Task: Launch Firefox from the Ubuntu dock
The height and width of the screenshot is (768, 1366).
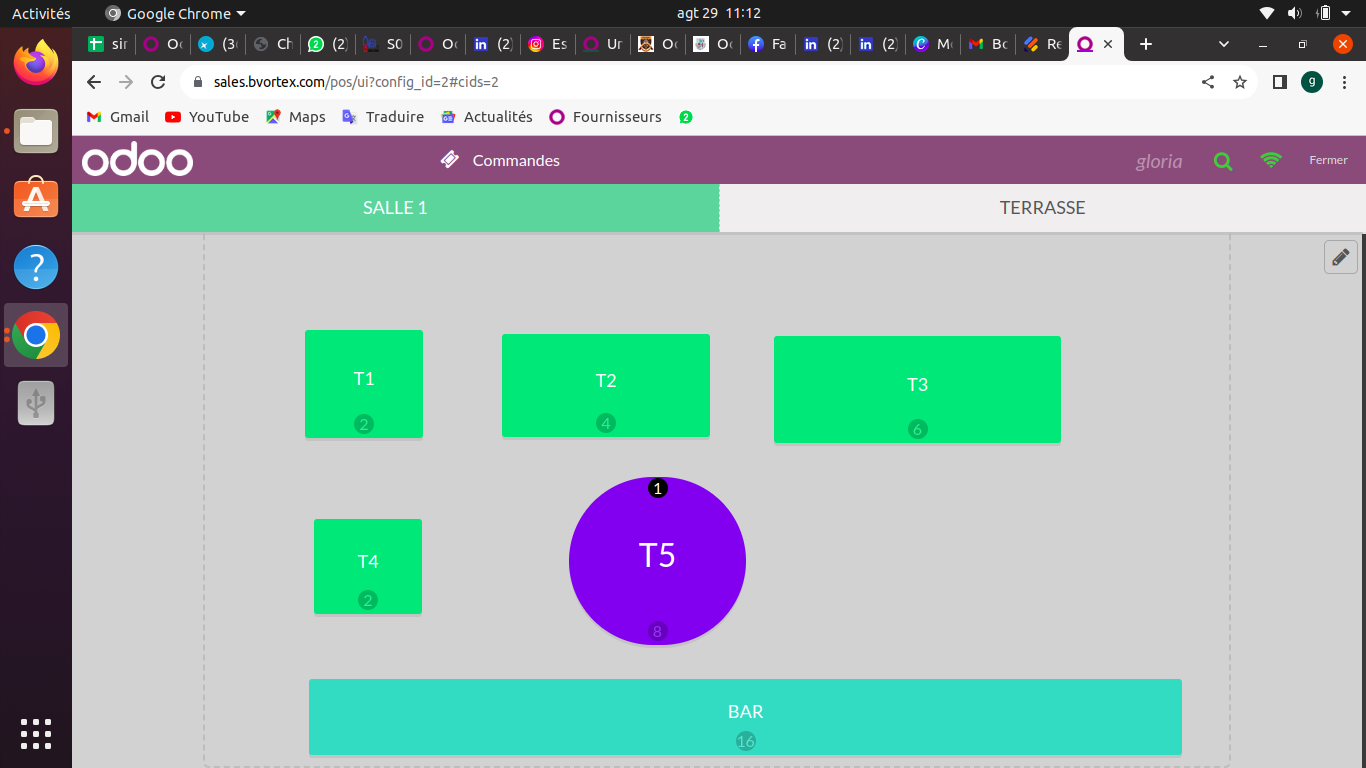Action: (x=36, y=62)
